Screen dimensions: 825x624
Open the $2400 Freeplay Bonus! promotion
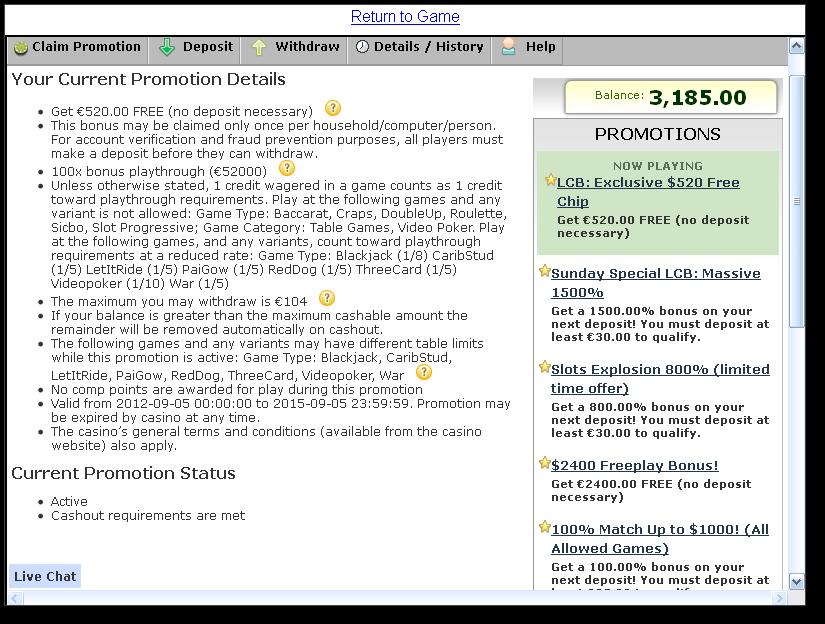click(635, 466)
